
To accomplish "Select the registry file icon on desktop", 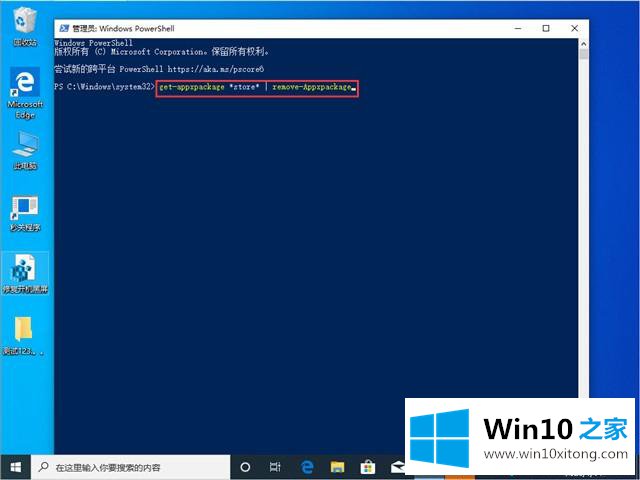I will point(25,273).
